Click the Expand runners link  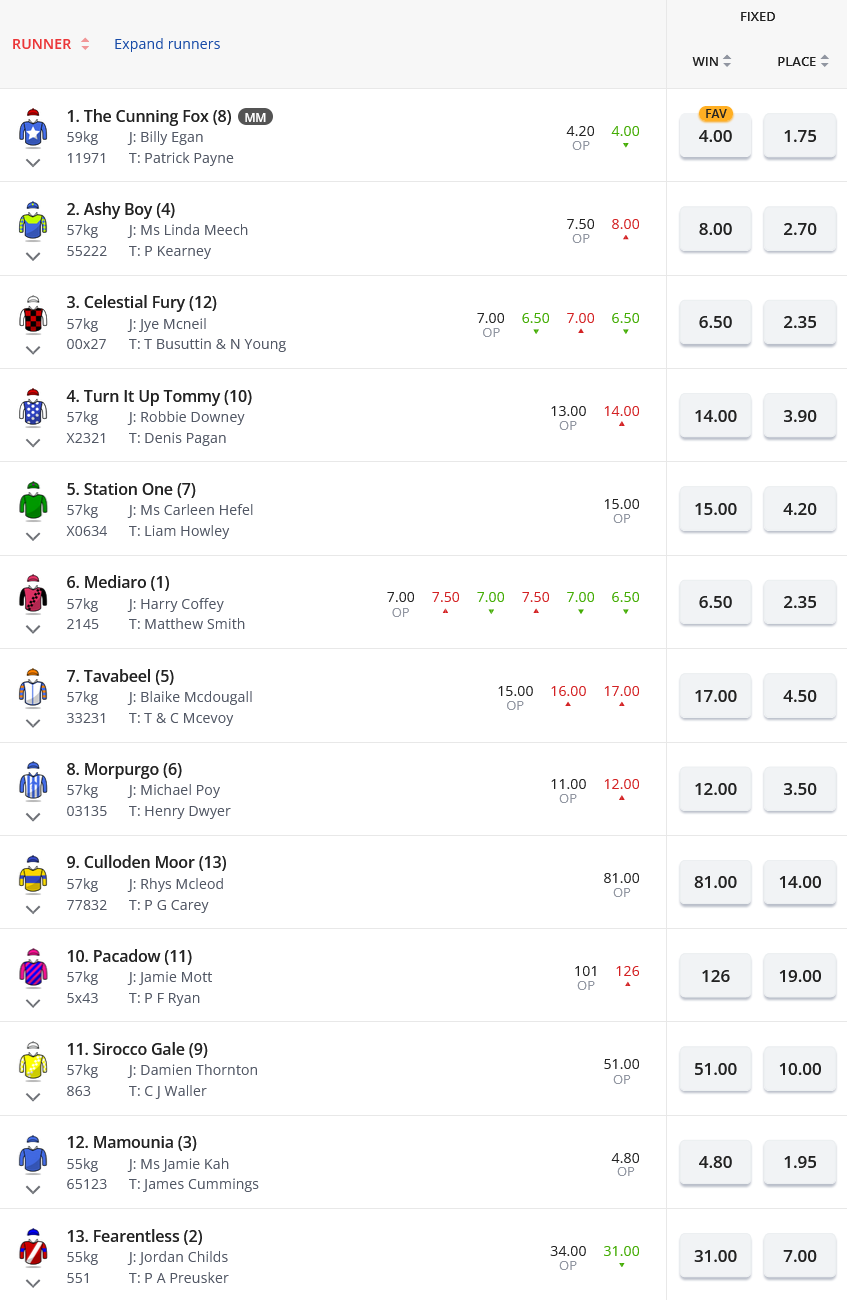[x=167, y=44]
